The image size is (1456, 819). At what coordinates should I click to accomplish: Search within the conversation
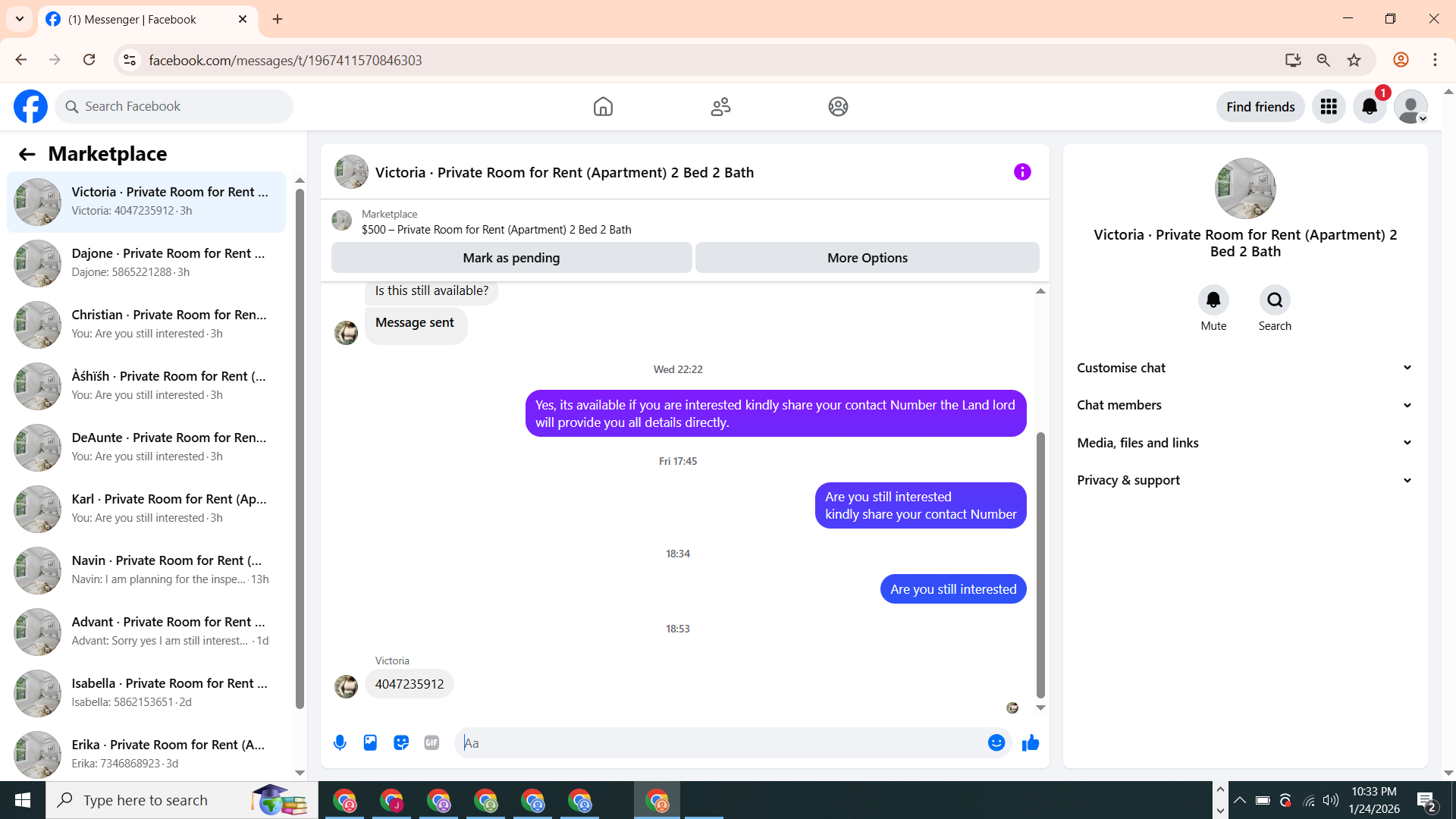coord(1275,300)
